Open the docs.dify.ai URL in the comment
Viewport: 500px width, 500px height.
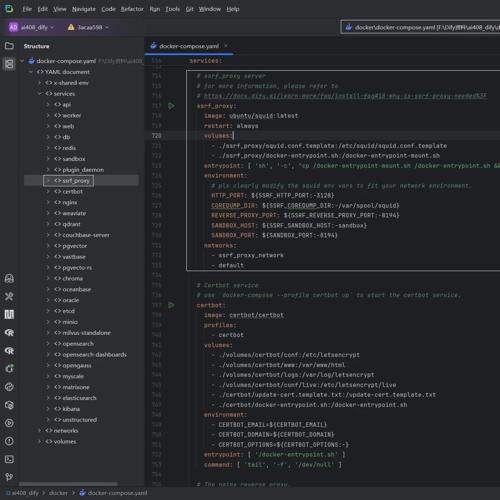click(x=345, y=96)
